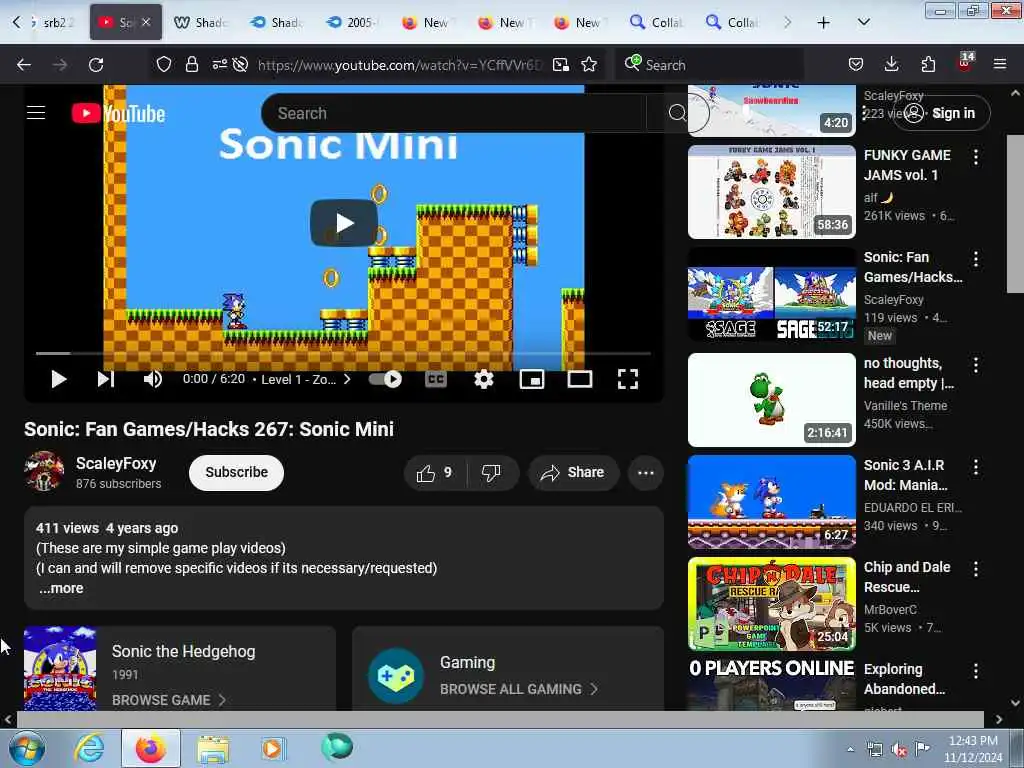This screenshot has height=768, width=1024.
Task: Open Windows Media Player from taskbar
Action: [273, 748]
